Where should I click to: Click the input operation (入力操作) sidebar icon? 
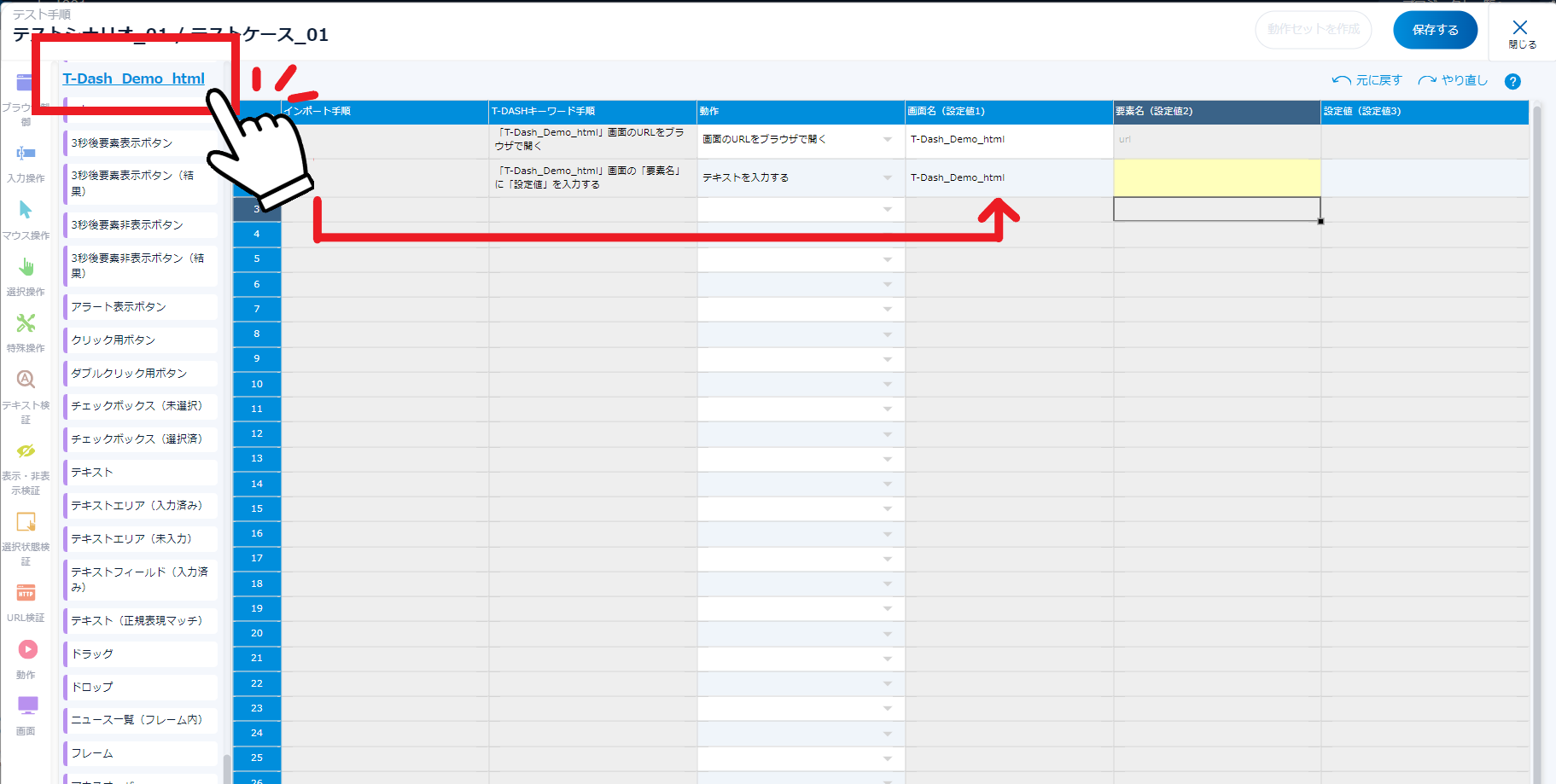point(26,154)
